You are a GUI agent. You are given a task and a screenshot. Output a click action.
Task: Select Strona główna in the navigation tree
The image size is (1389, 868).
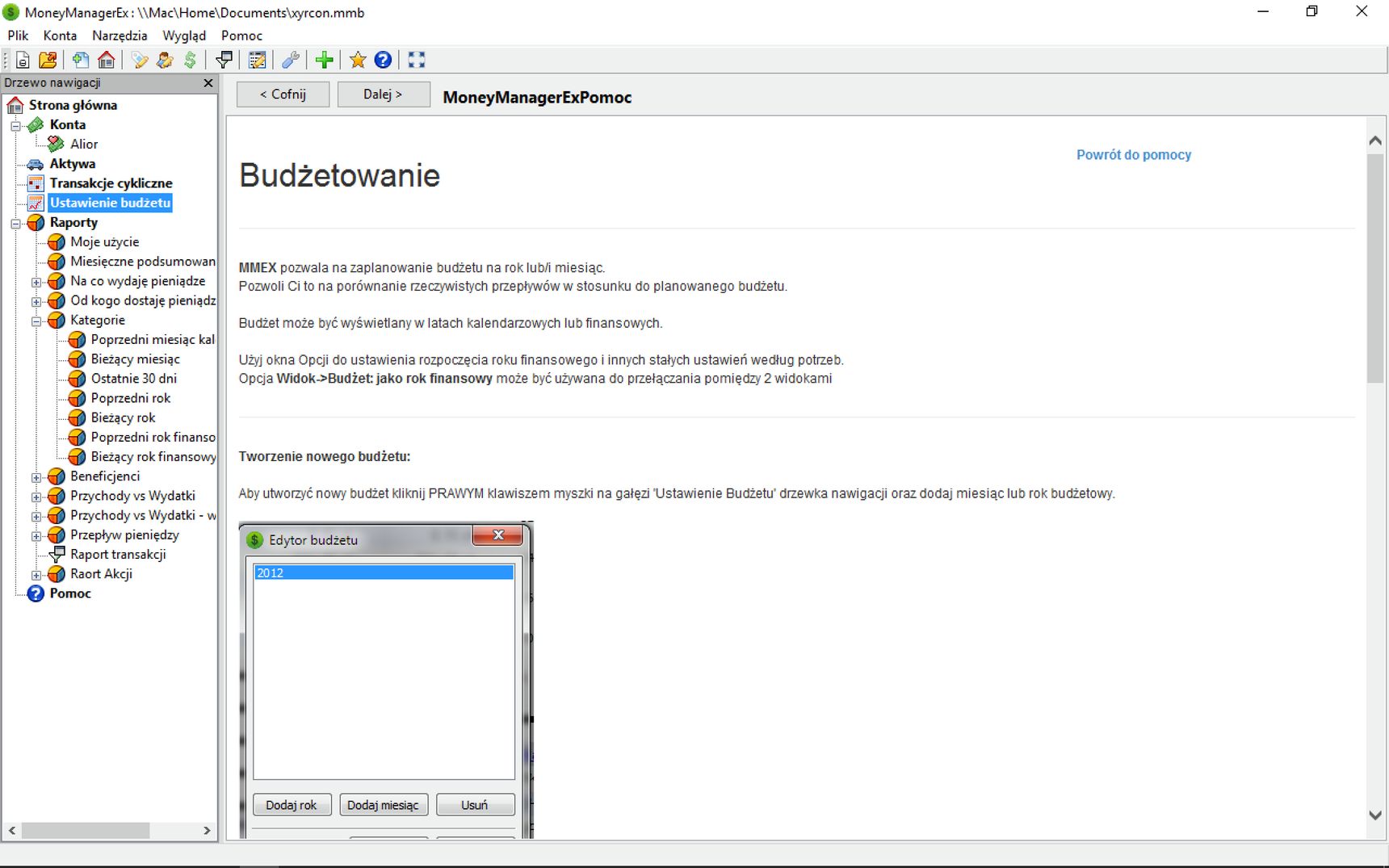click(x=73, y=105)
